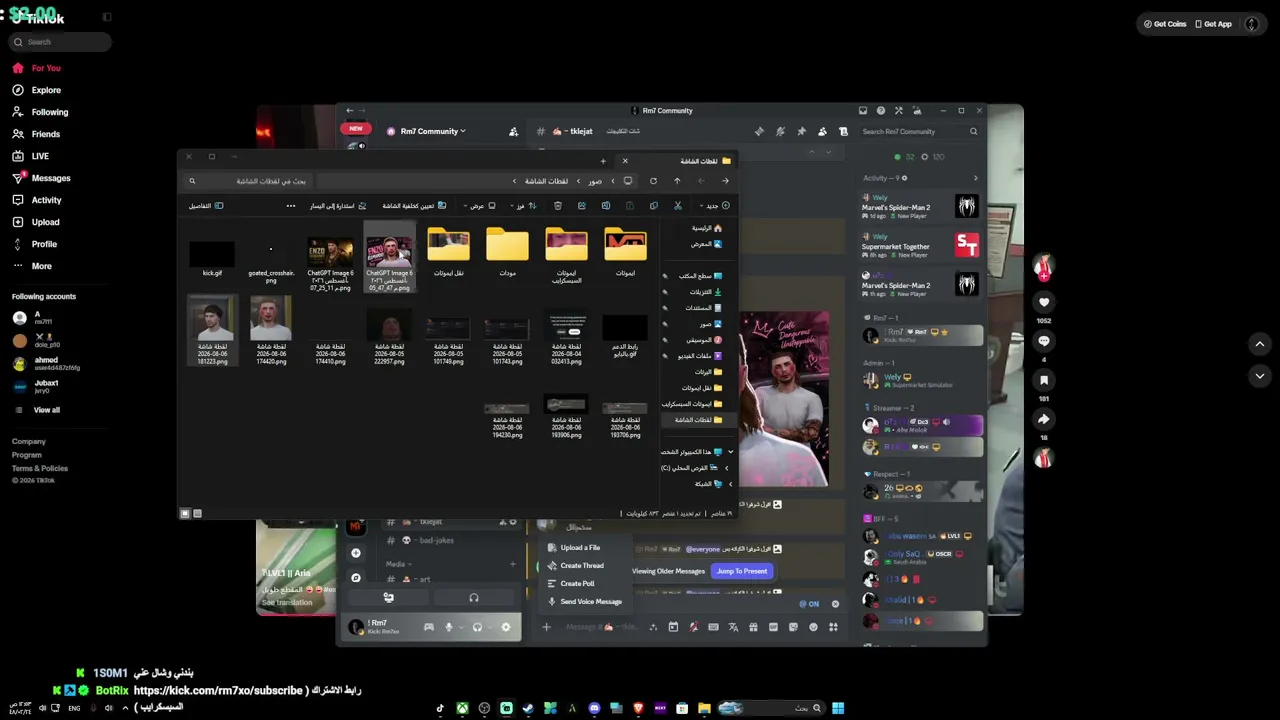The image size is (1280, 720).
Task: Expand القرص المحلي (C:) in navigation tree
Action: click(726, 468)
